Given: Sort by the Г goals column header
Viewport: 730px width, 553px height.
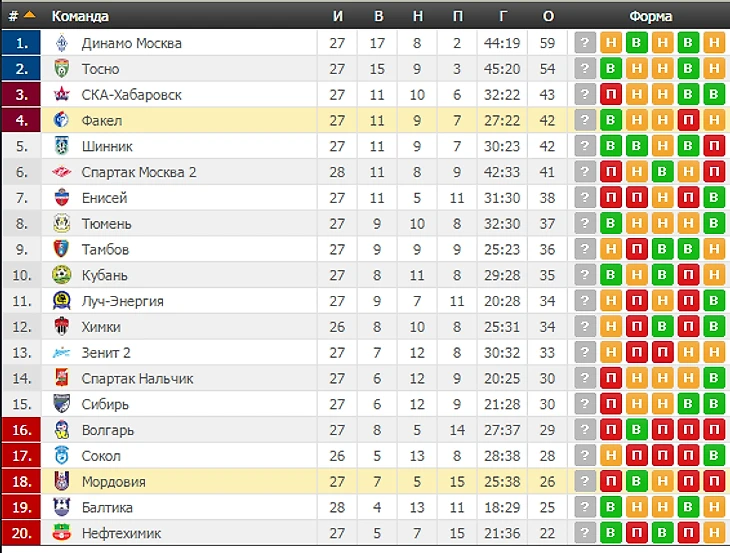Looking at the screenshot, I should [503, 16].
